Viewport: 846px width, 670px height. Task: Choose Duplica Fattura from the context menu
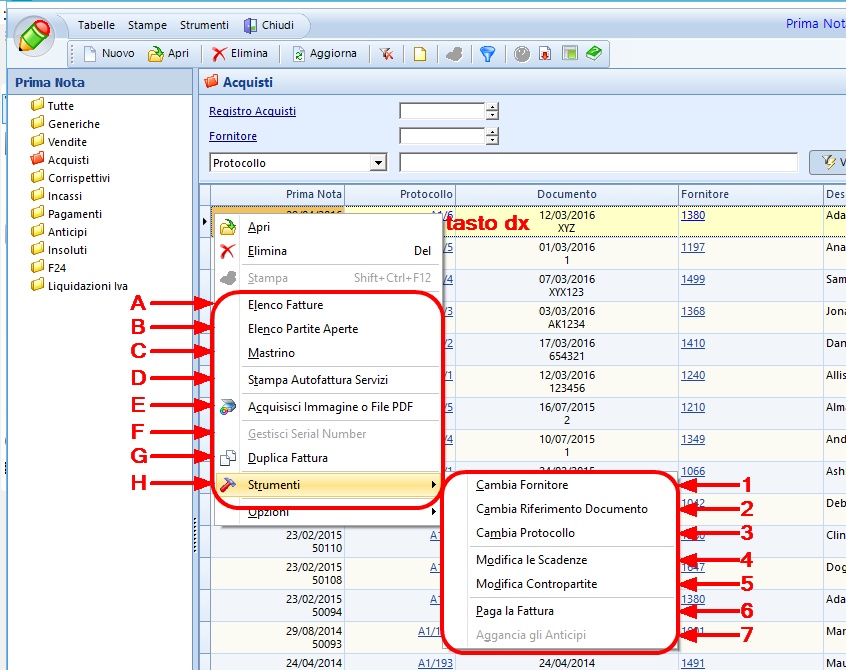pos(287,458)
